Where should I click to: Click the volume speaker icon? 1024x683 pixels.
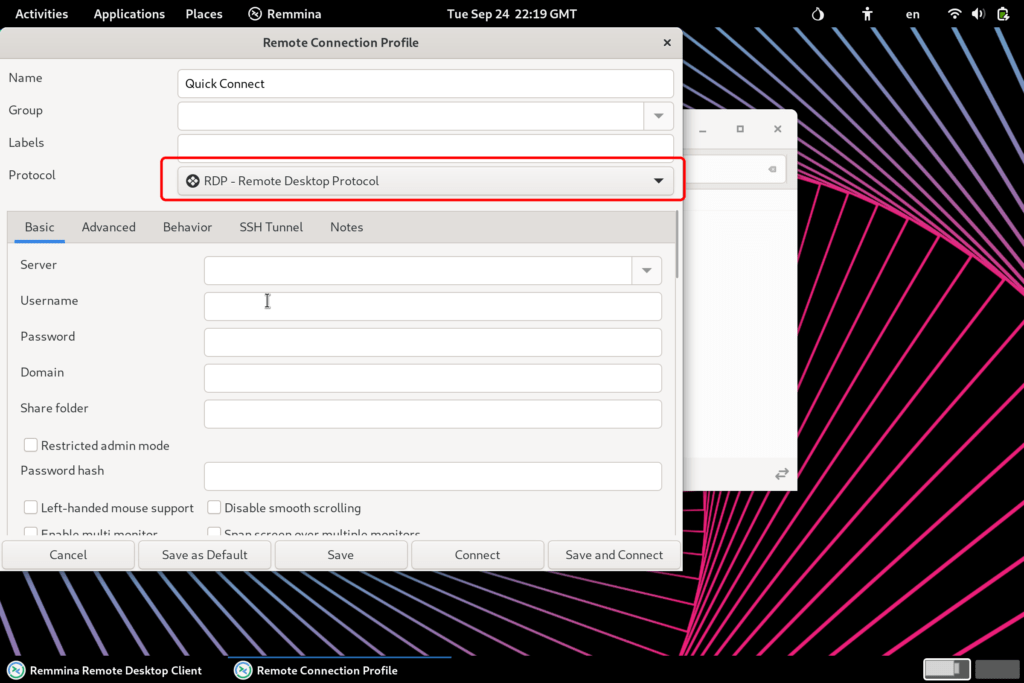[978, 14]
